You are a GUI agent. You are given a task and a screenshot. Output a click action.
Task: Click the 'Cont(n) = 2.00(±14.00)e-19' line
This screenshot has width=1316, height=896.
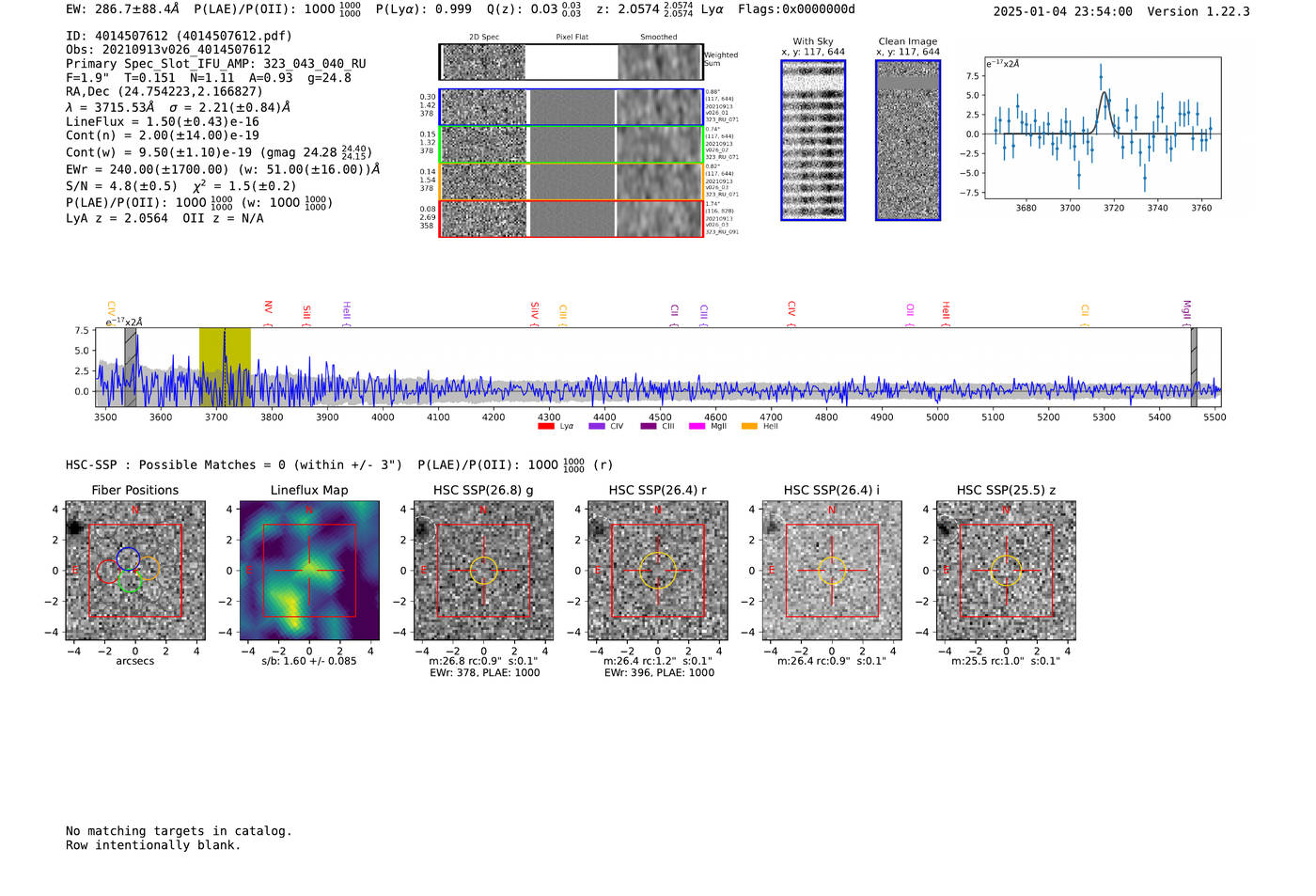tap(163, 135)
